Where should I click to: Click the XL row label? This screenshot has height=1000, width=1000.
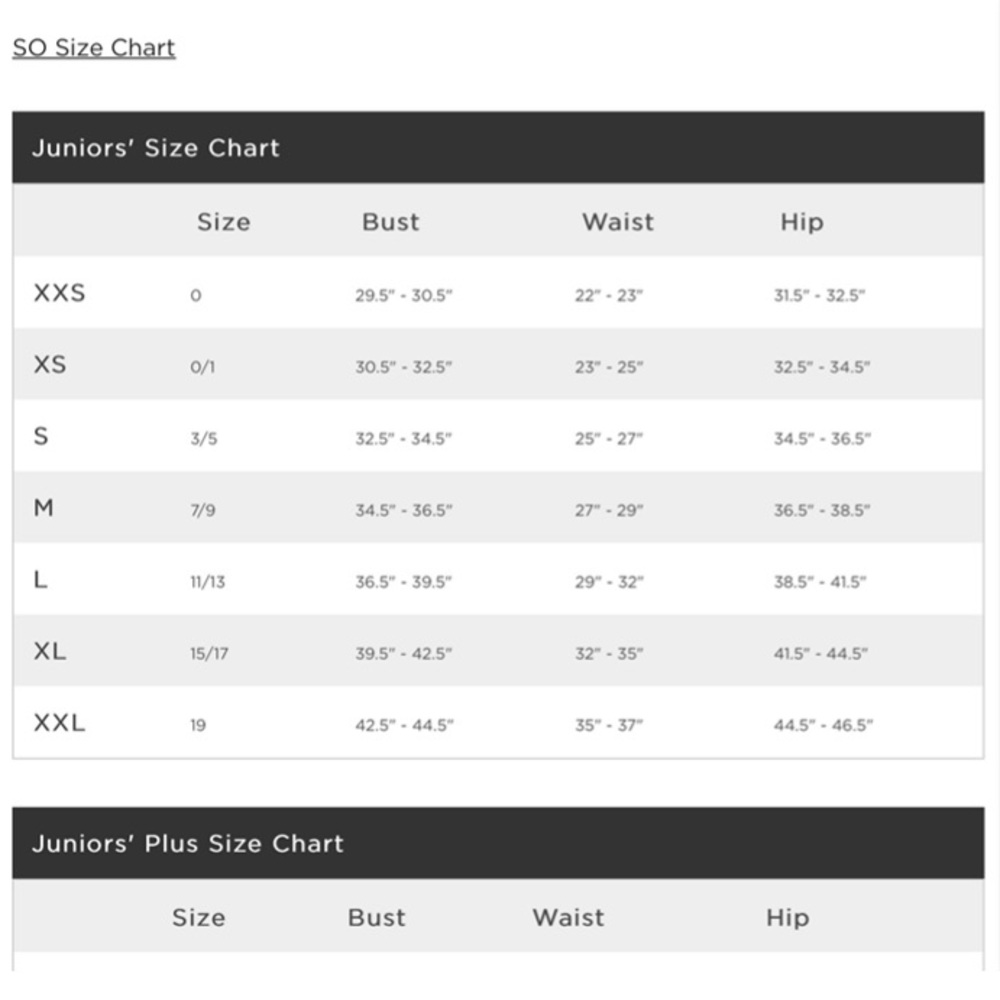pyautogui.click(x=50, y=651)
